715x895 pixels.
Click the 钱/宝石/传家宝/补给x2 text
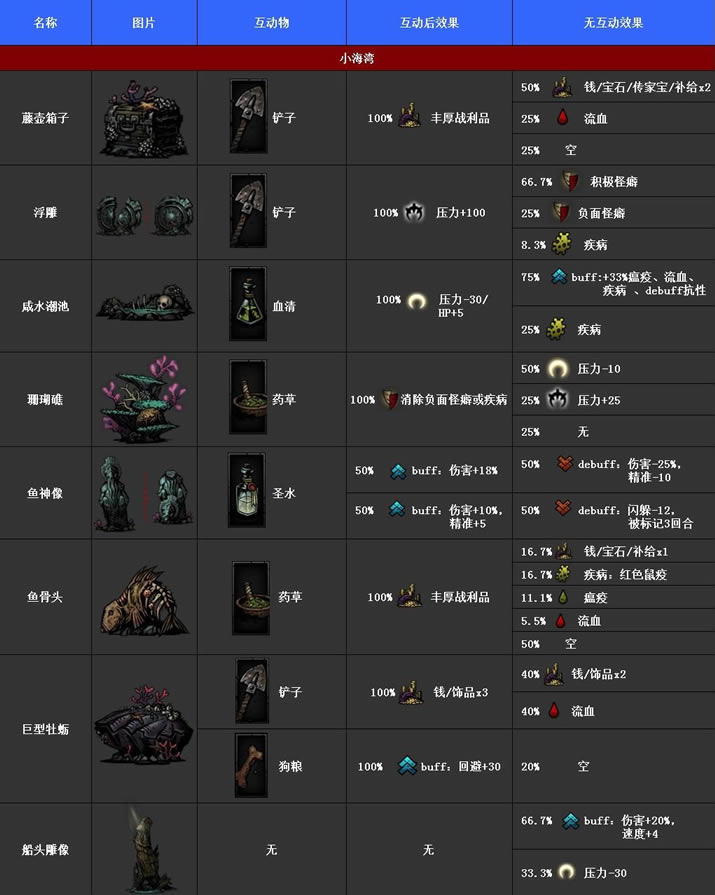pos(647,87)
